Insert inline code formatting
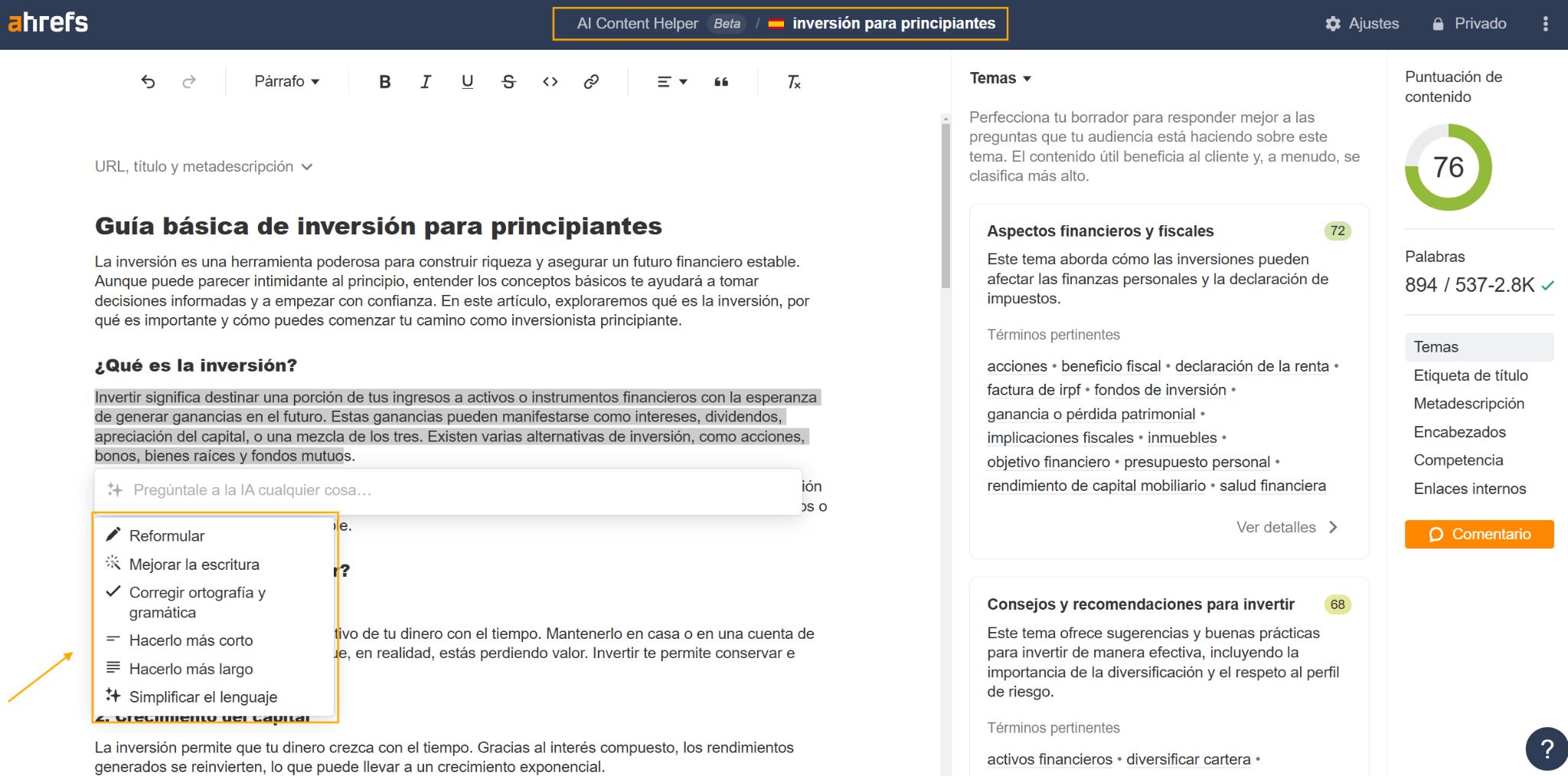Screen dimensions: 1568x776 click(550, 81)
